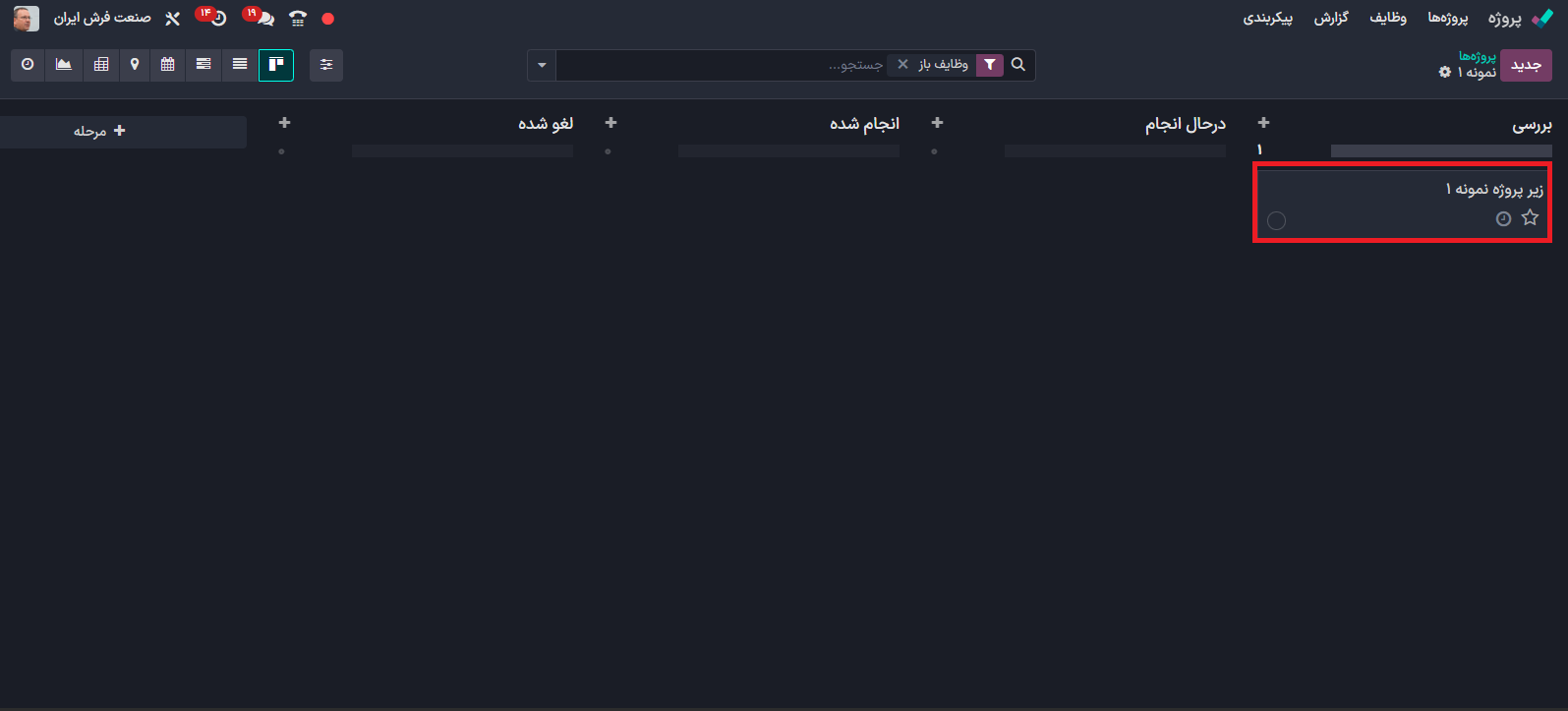The image size is (1568, 711).
Task: Switch to the calendar view icon
Action: click(168, 65)
